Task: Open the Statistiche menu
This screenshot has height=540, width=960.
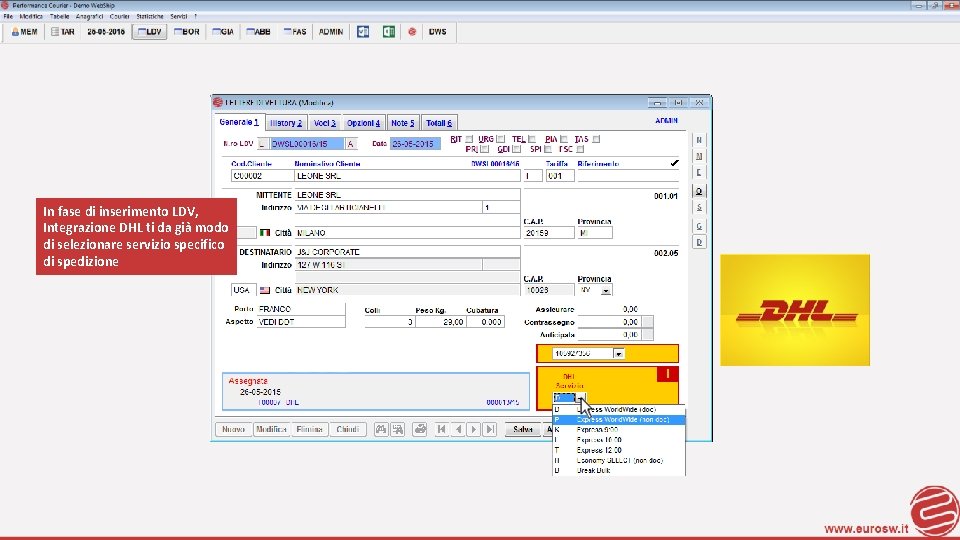Action: click(150, 17)
